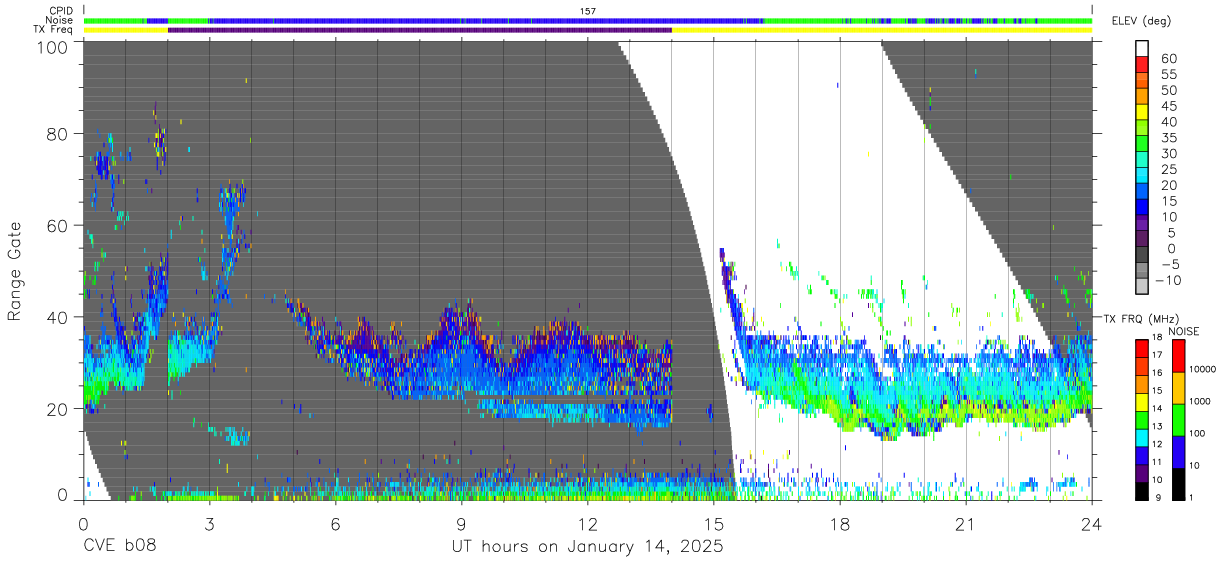Click the '60' tick on the Range Gate axis
This screenshot has height=567, width=1228.
58,225
